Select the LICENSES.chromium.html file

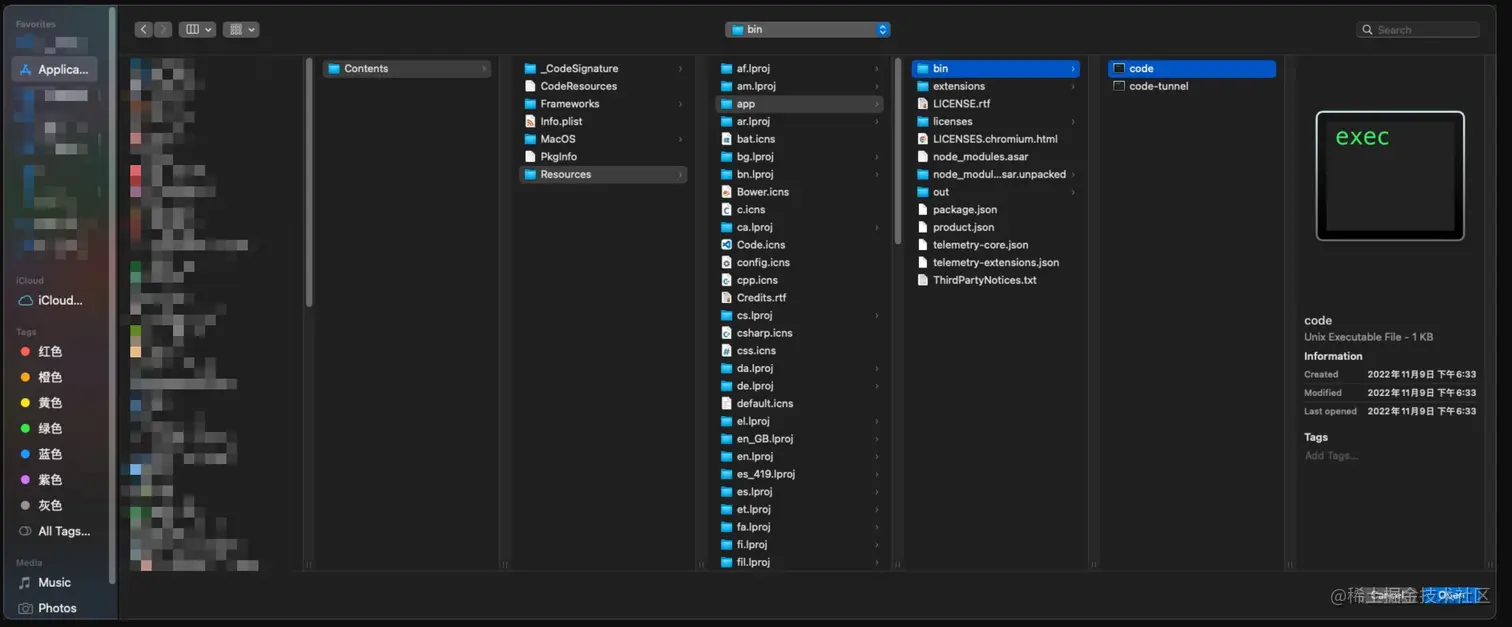[996, 139]
